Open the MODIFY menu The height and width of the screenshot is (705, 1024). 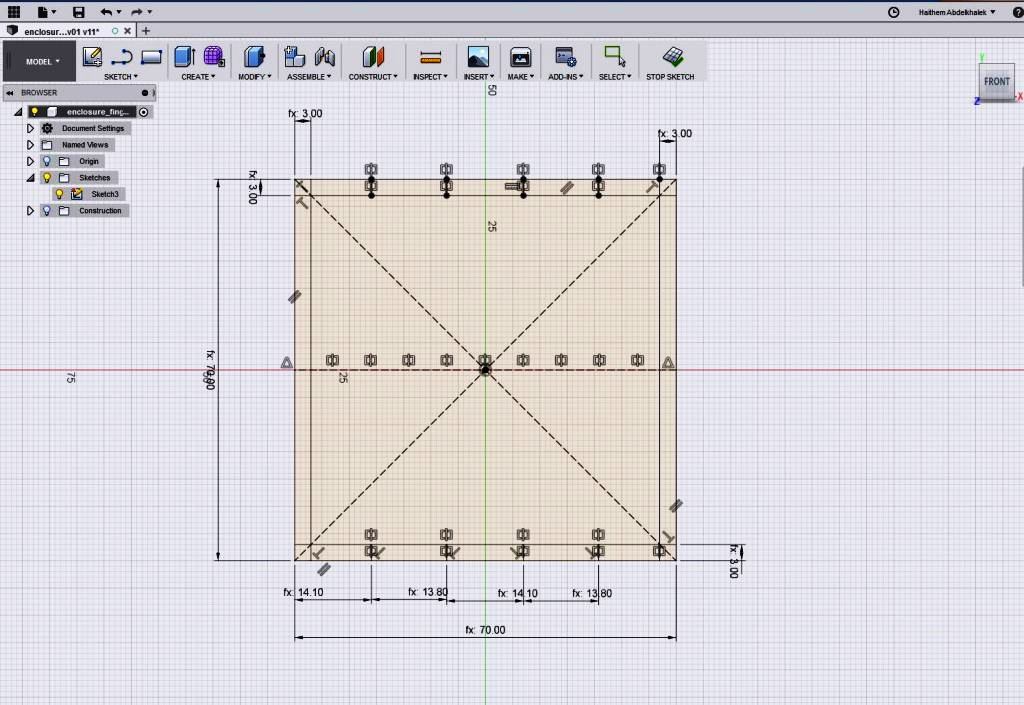255,77
